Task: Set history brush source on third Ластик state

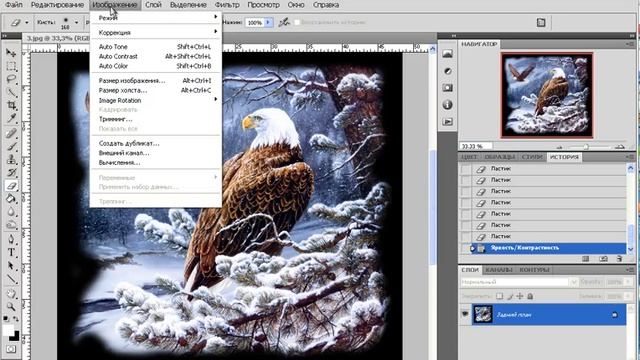Action: 466,191
